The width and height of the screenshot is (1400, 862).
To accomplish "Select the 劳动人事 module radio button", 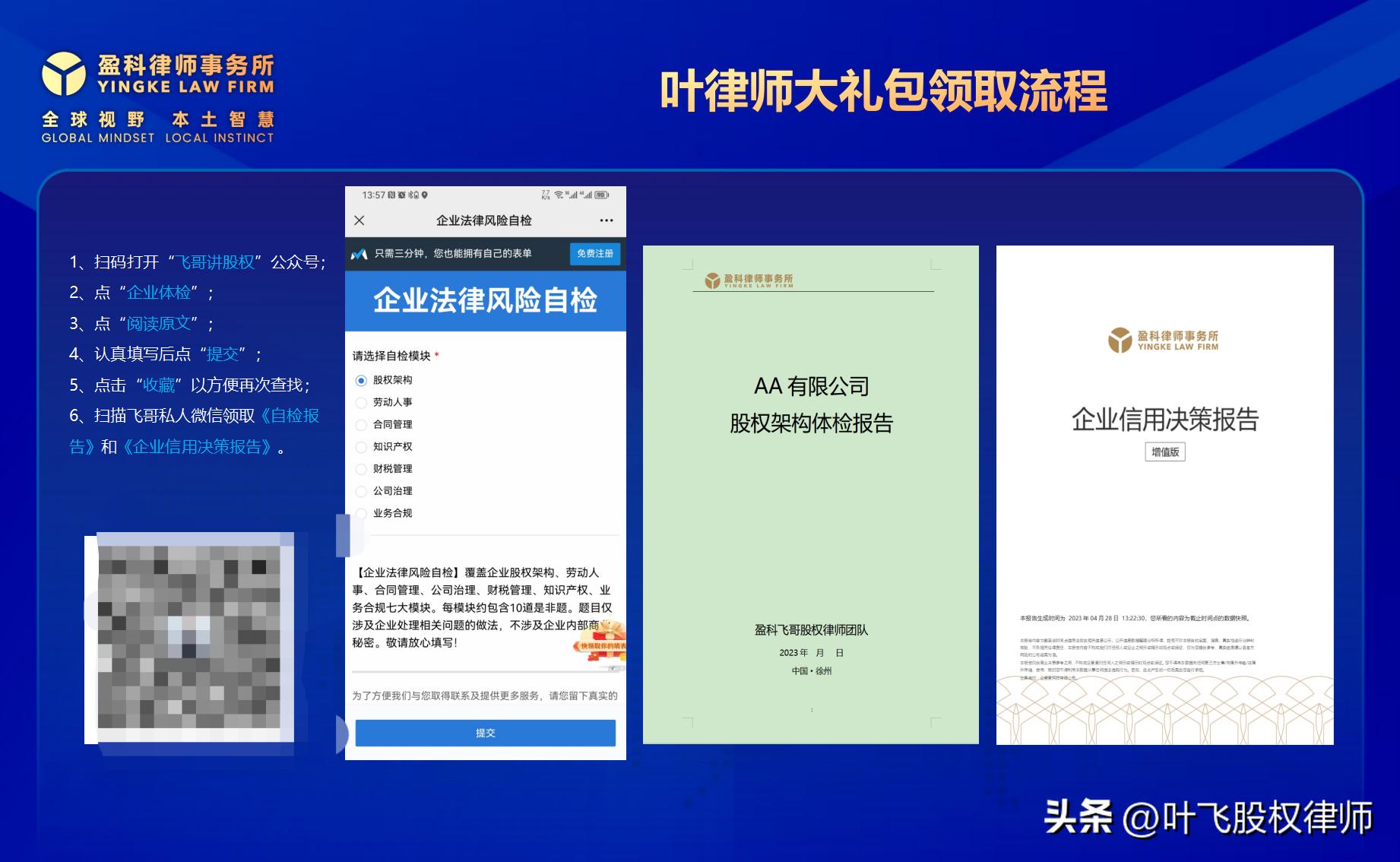I will [360, 403].
